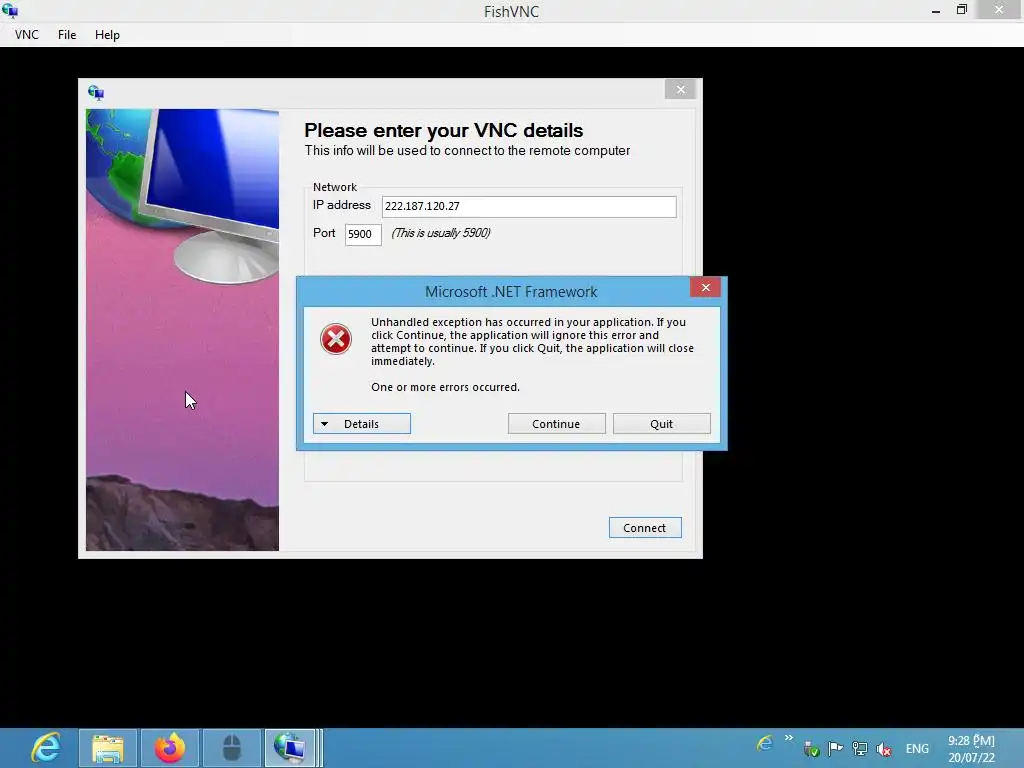The height and width of the screenshot is (768, 1024).
Task: Click the FishVNC taskbar icon
Action: [x=290, y=748]
